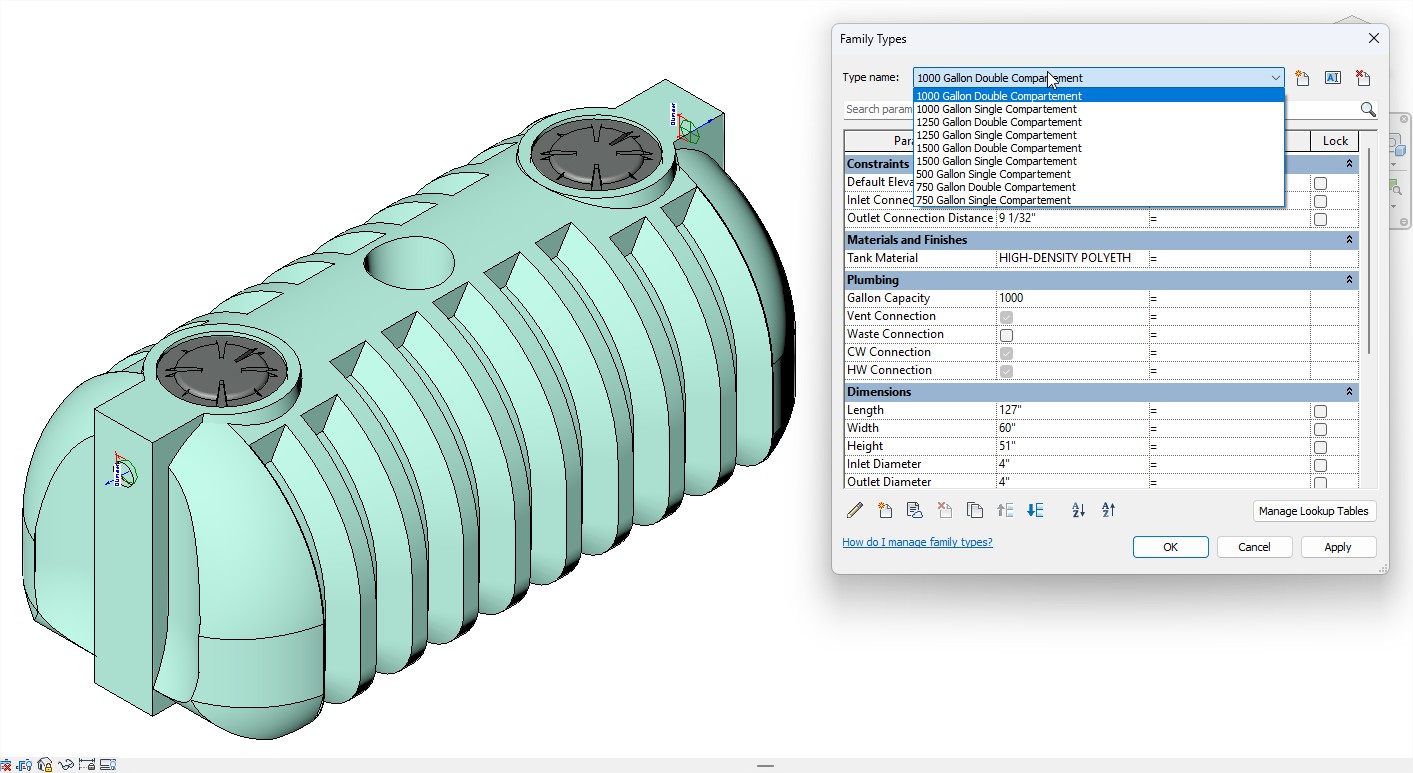Click the New Type icon beside type name
Screen dimensions: 1413x773
point(1302,78)
